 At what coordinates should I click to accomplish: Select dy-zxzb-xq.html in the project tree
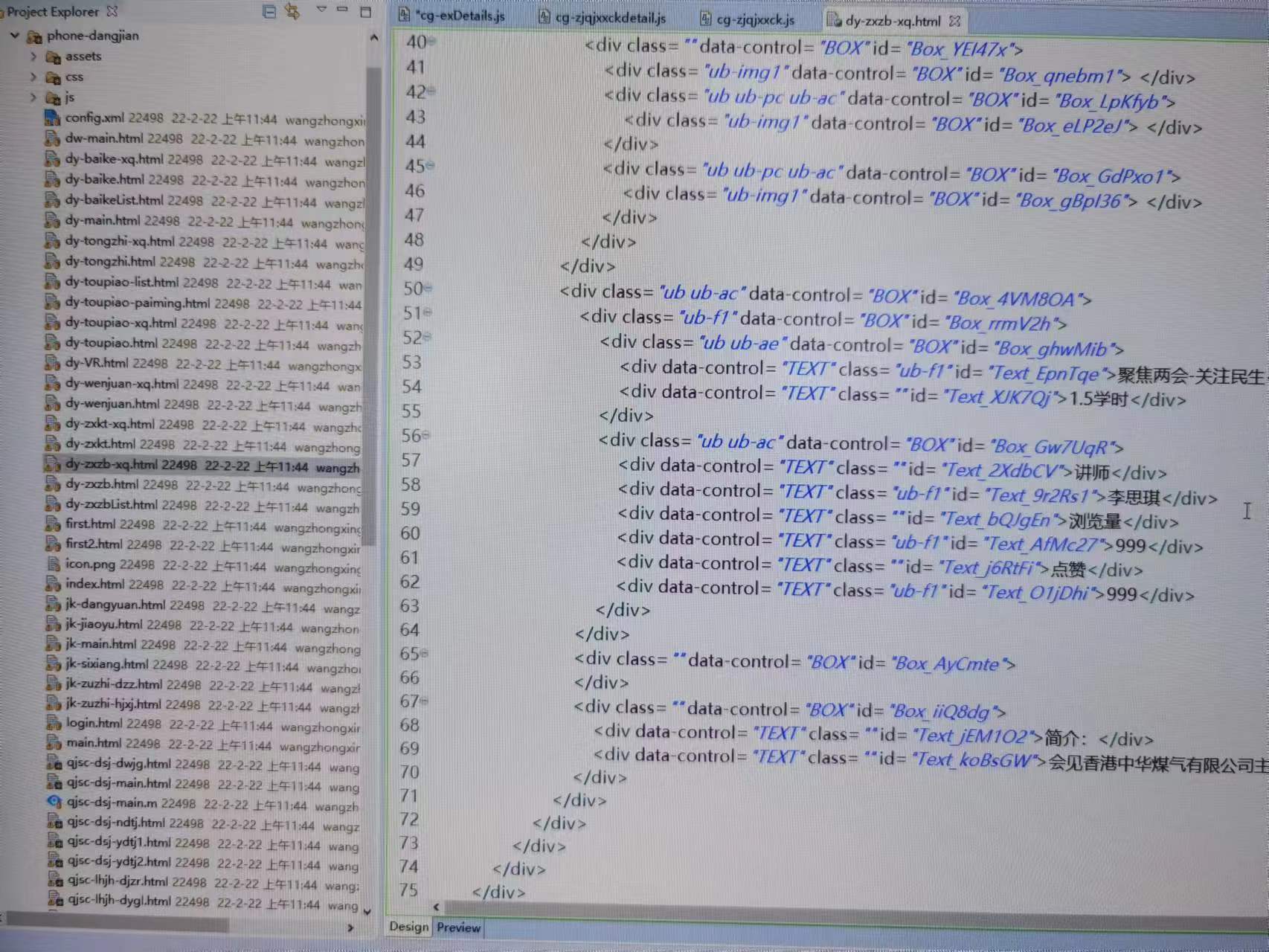[201, 465]
